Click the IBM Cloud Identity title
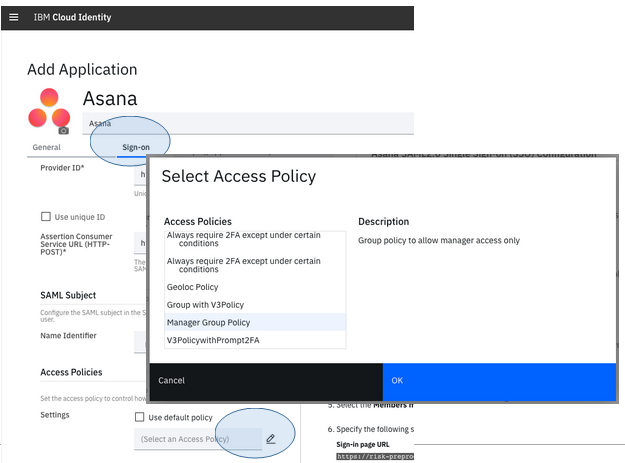The image size is (625, 463). (72, 17)
